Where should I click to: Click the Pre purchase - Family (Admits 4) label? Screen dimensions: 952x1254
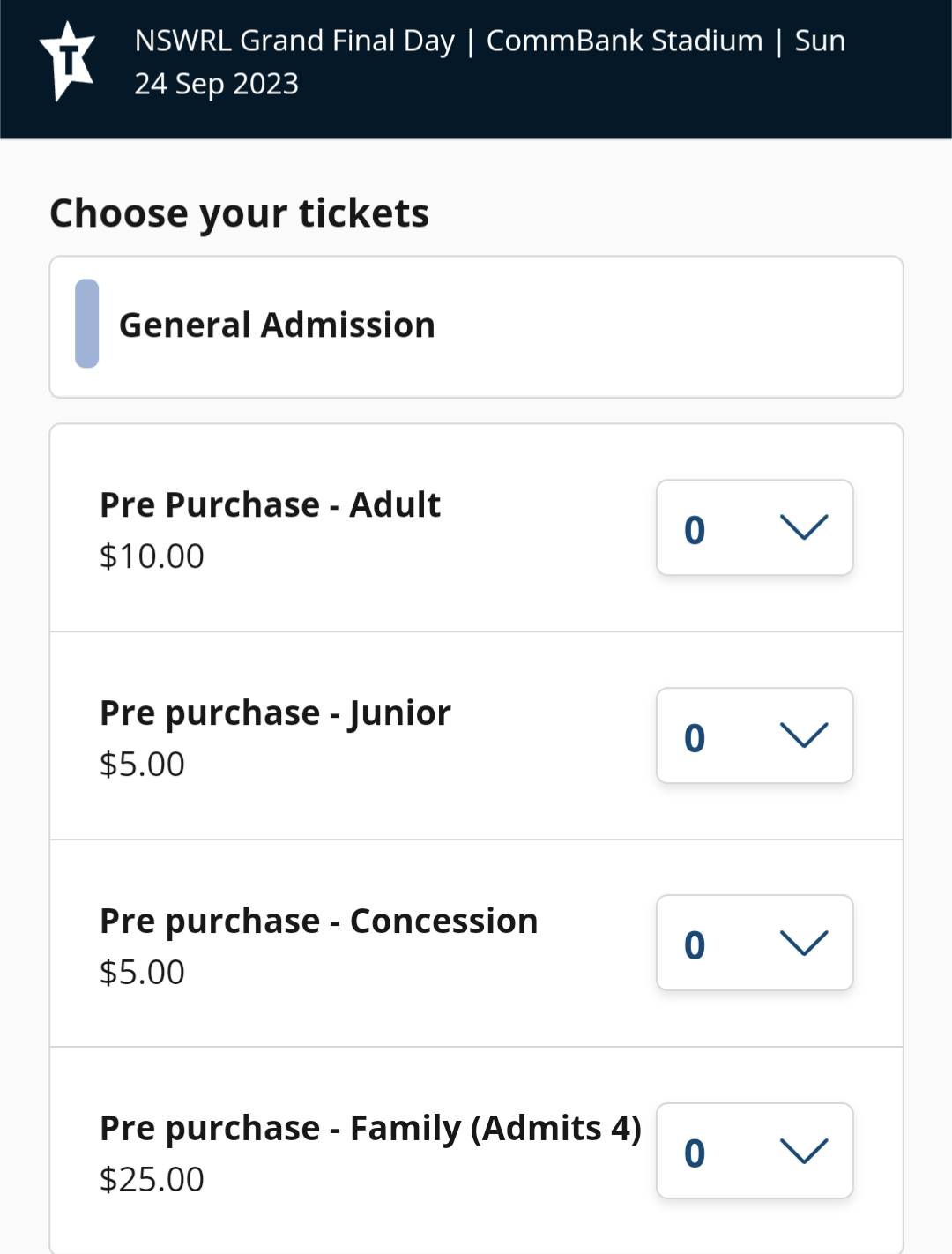click(x=370, y=1129)
